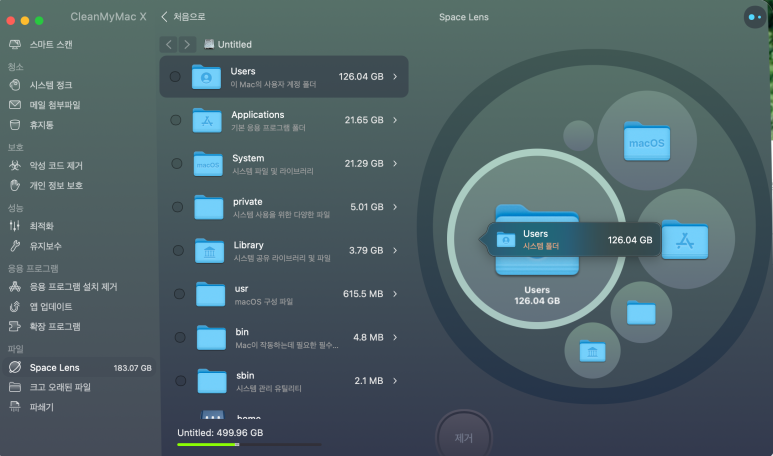
Task: Check the Applications folder selection circle
Action: click(x=176, y=120)
